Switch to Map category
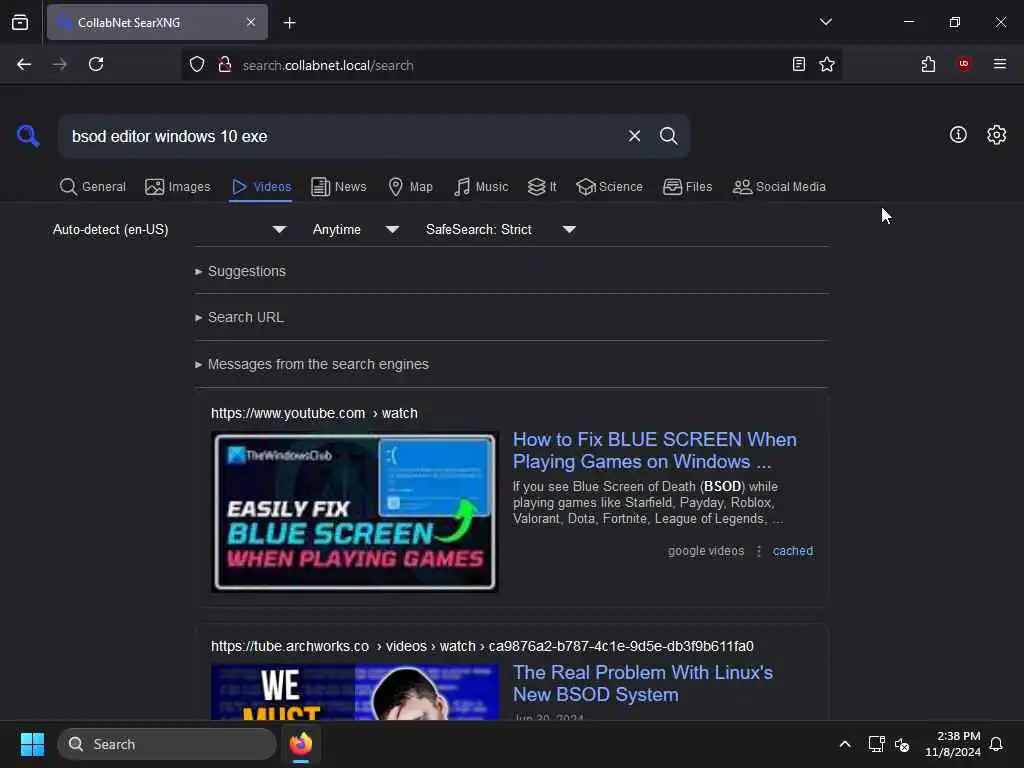The height and width of the screenshot is (768, 1024). click(x=411, y=187)
